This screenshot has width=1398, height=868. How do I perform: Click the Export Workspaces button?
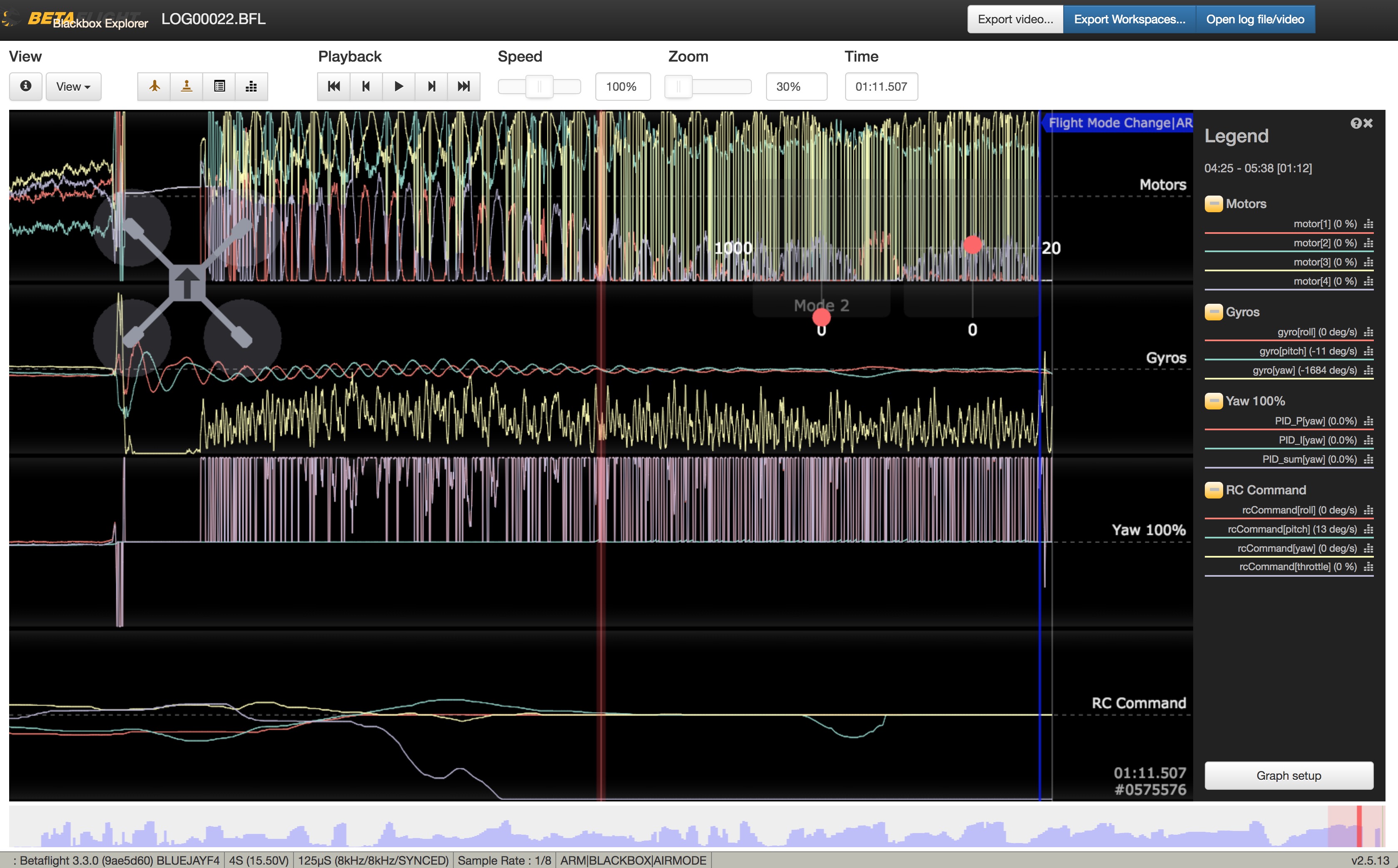1129,18
